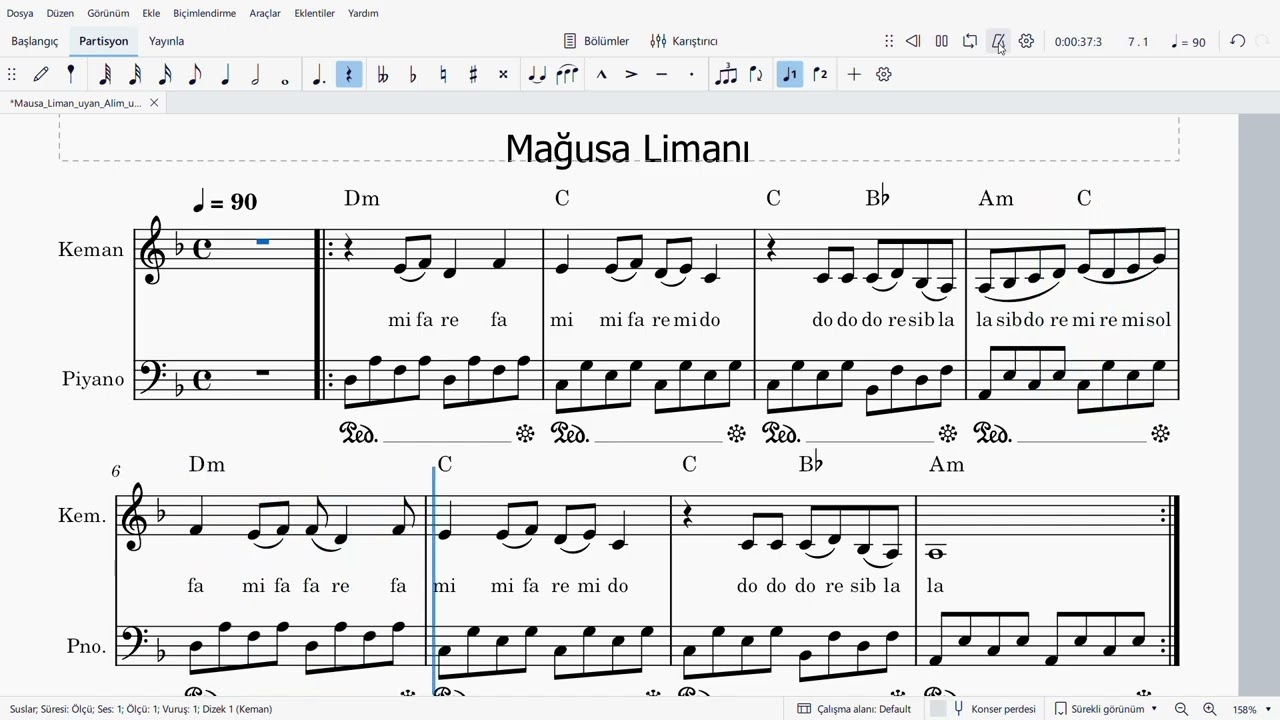Open the Karıştırıcı mixer
Image resolution: width=1280 pixels, height=720 pixels.
pos(684,41)
